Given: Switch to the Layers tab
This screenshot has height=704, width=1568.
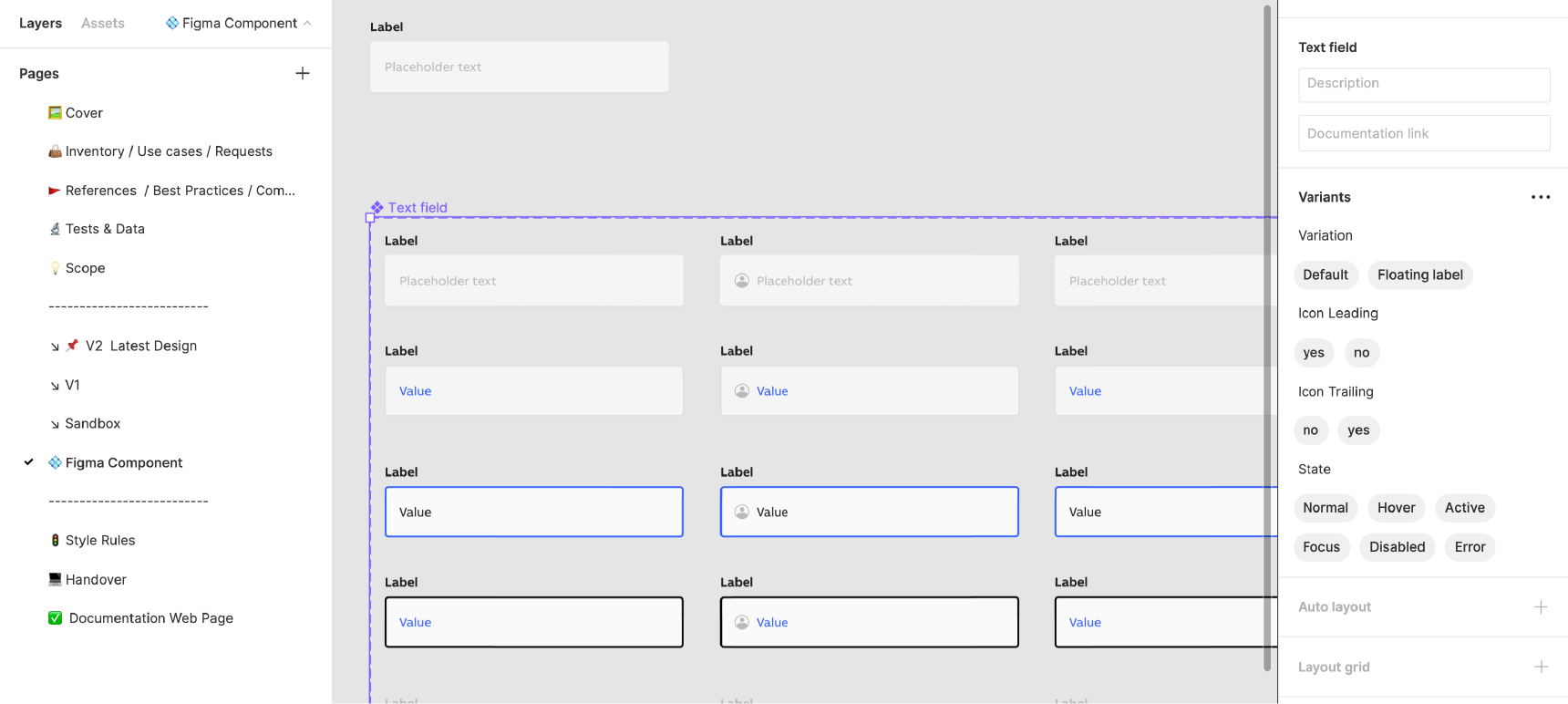Looking at the screenshot, I should pos(40,24).
